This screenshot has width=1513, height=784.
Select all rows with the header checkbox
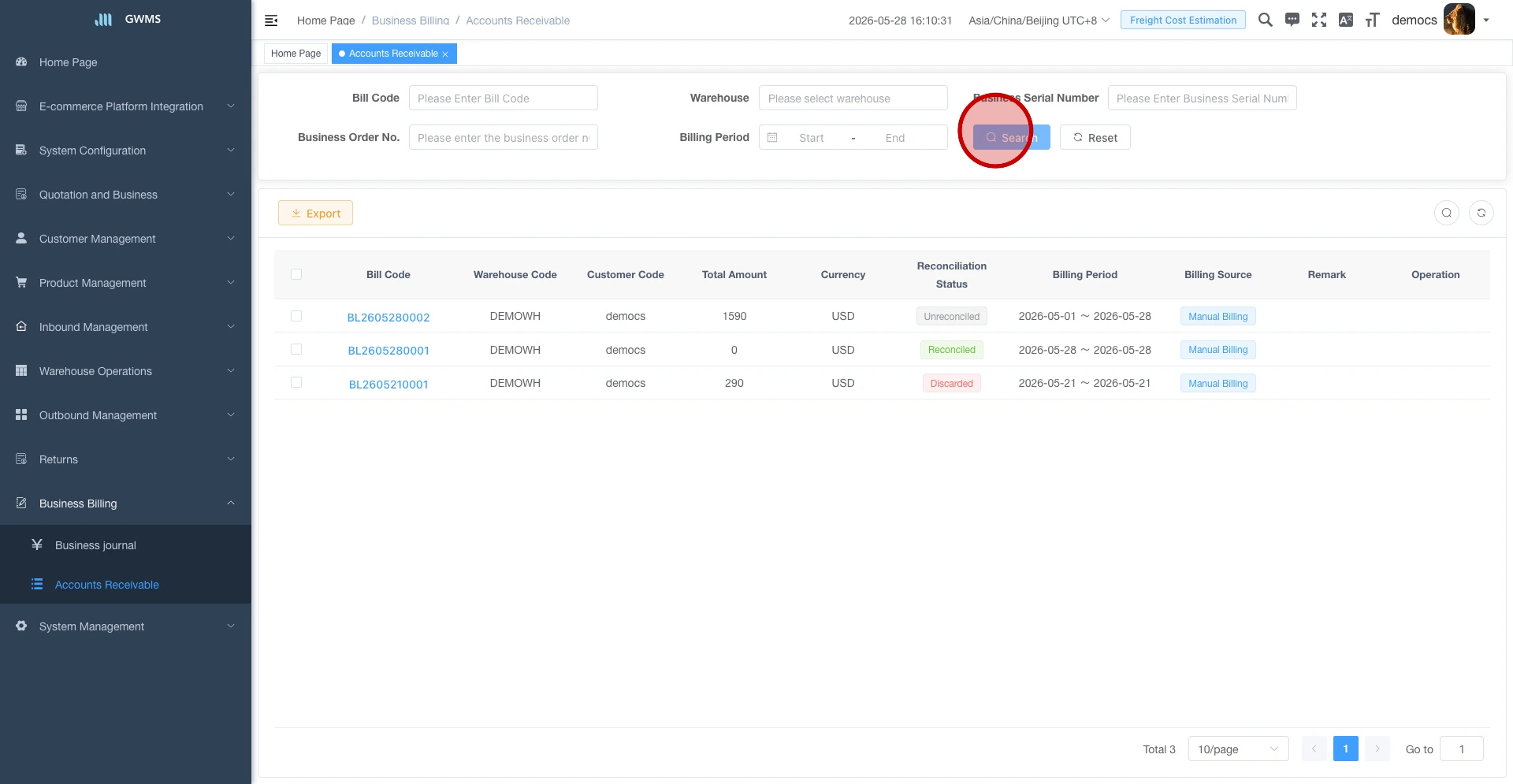[296, 274]
